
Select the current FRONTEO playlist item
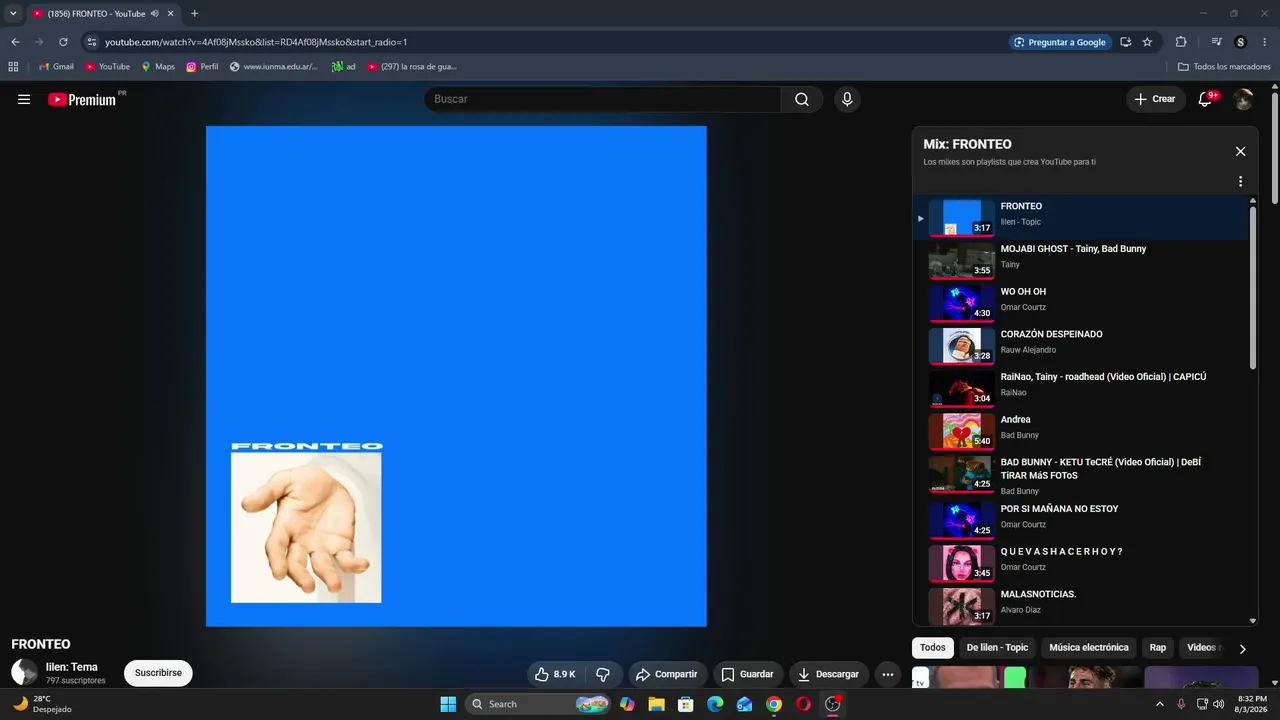(x=1081, y=217)
